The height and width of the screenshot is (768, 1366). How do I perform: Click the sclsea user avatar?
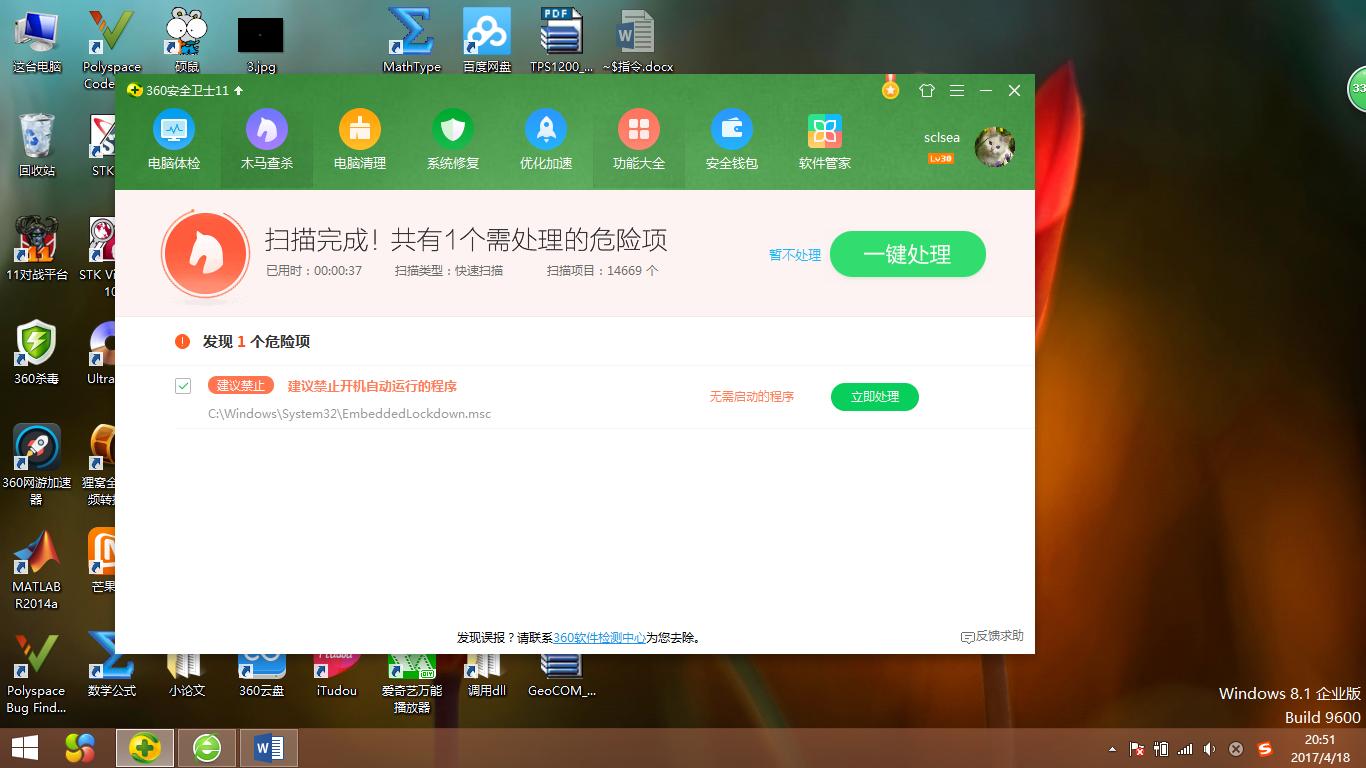click(x=995, y=145)
